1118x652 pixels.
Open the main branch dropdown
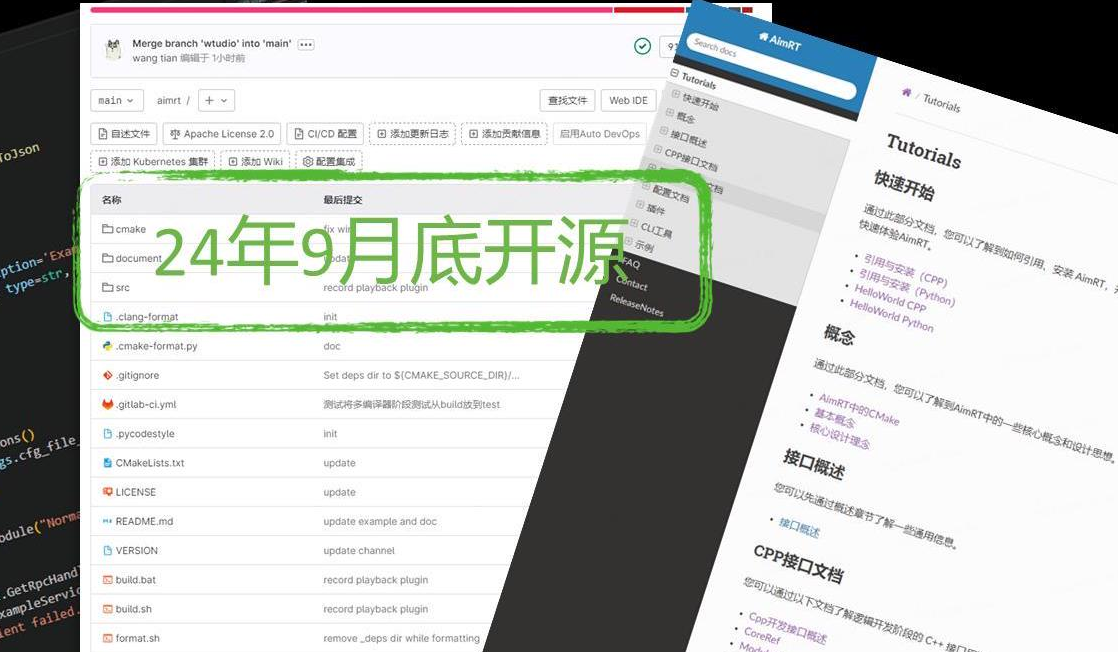(x=117, y=101)
